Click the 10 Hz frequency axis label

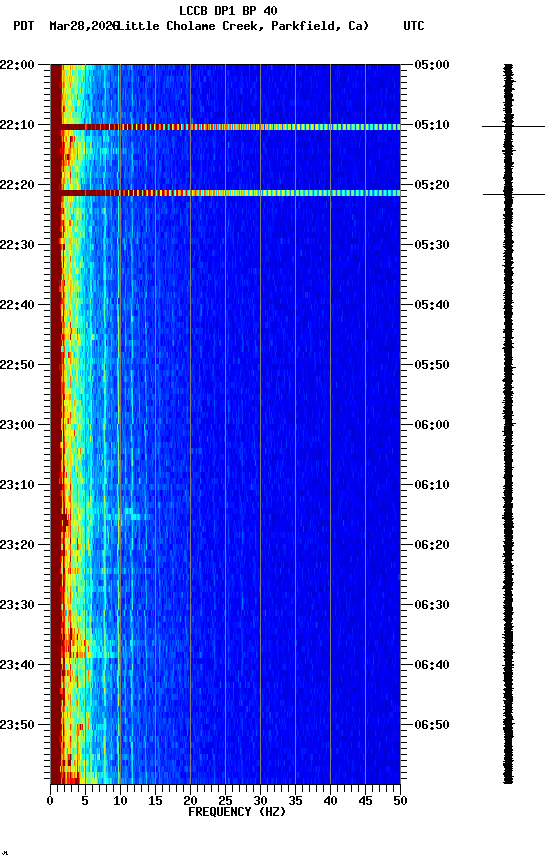click(x=120, y=801)
